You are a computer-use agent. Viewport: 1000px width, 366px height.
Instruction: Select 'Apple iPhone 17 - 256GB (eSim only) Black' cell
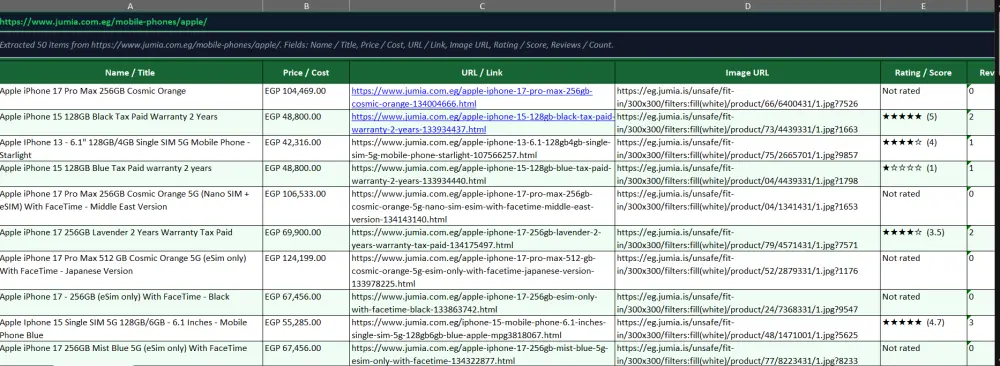click(131, 303)
